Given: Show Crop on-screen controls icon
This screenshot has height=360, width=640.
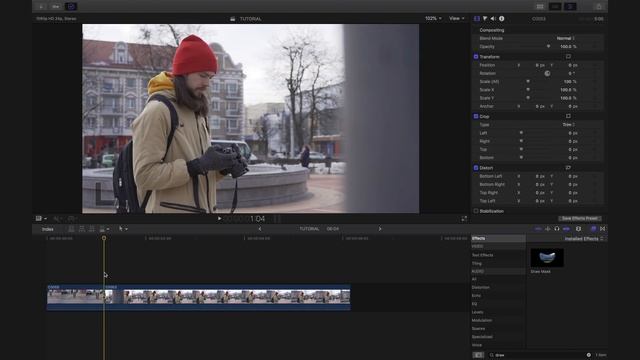Looking at the screenshot, I should (568, 116).
